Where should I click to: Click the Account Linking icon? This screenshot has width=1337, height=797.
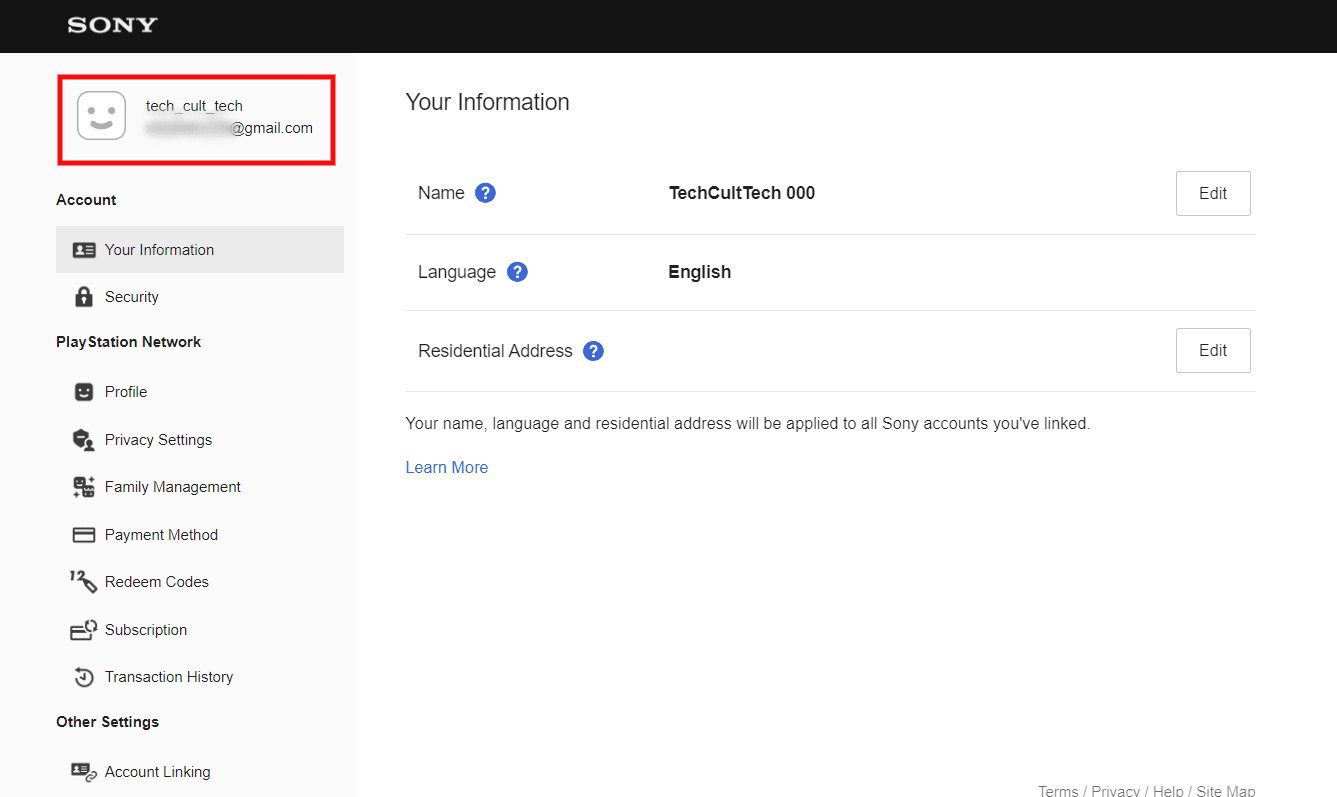click(x=84, y=772)
